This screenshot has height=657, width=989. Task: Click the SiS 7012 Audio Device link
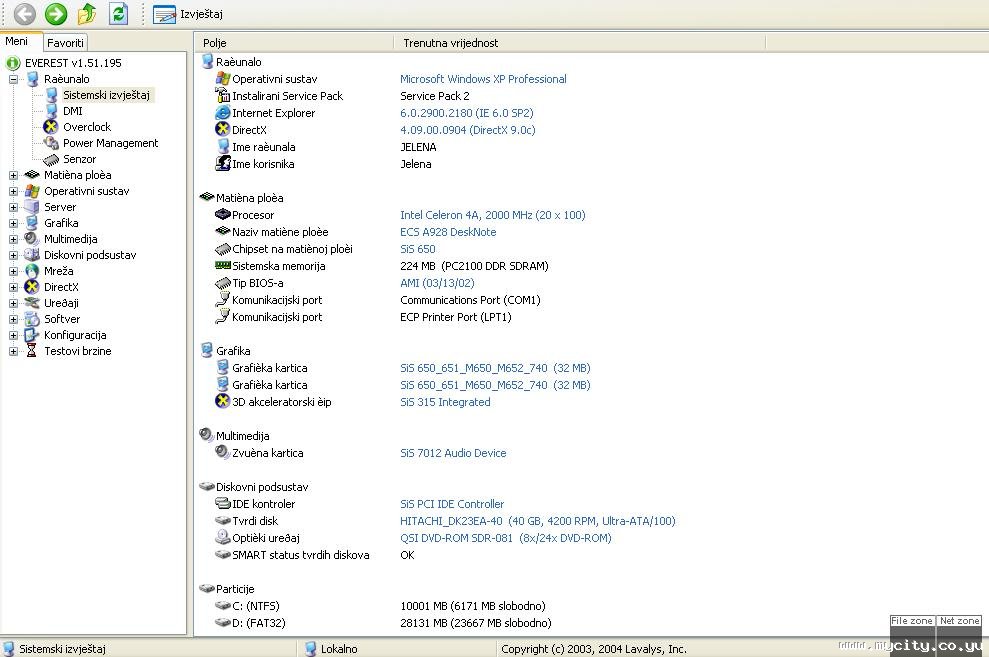click(453, 453)
